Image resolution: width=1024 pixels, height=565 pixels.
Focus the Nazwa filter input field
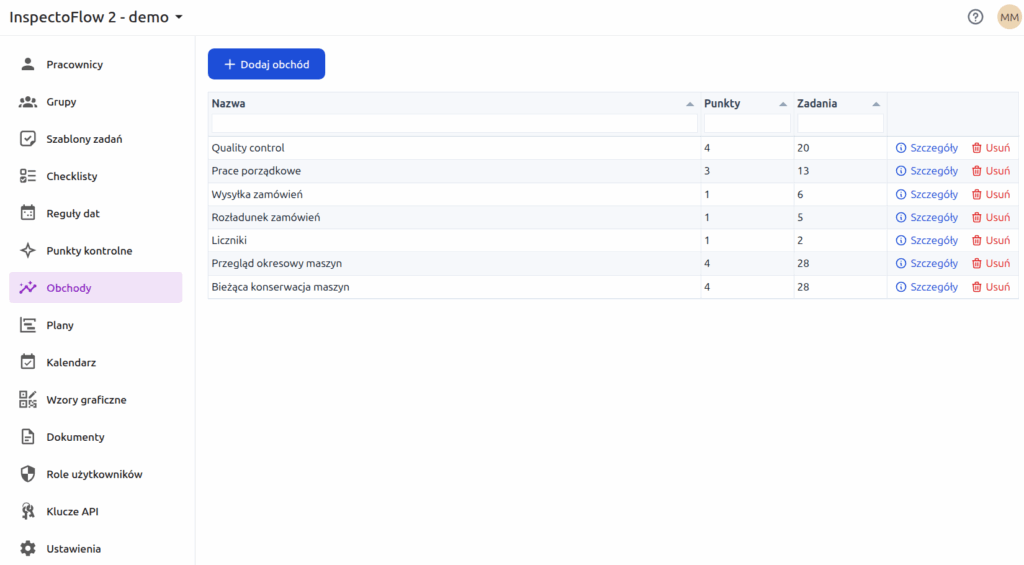pos(454,124)
